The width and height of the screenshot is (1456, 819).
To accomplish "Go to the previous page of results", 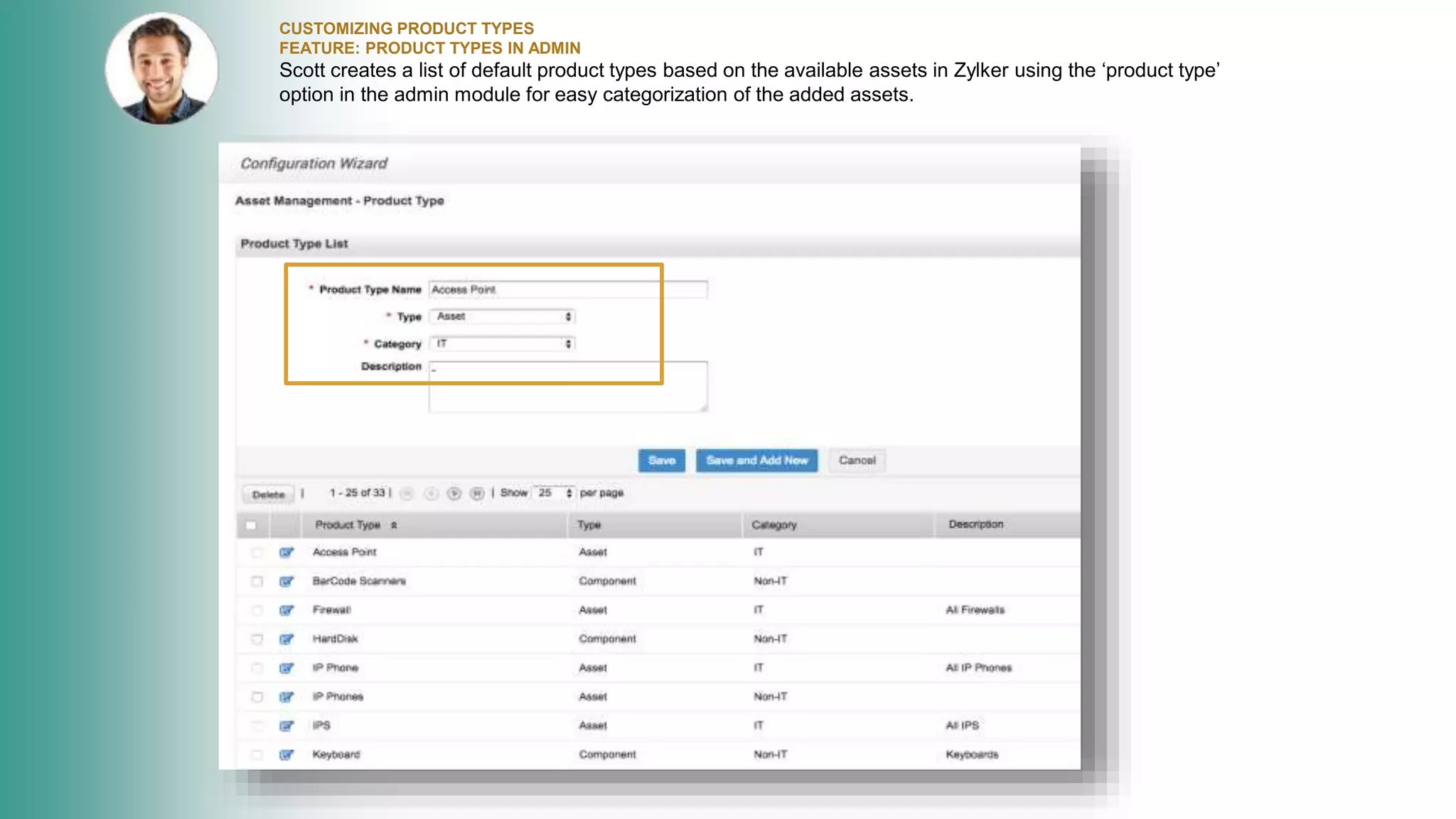I will (431, 493).
